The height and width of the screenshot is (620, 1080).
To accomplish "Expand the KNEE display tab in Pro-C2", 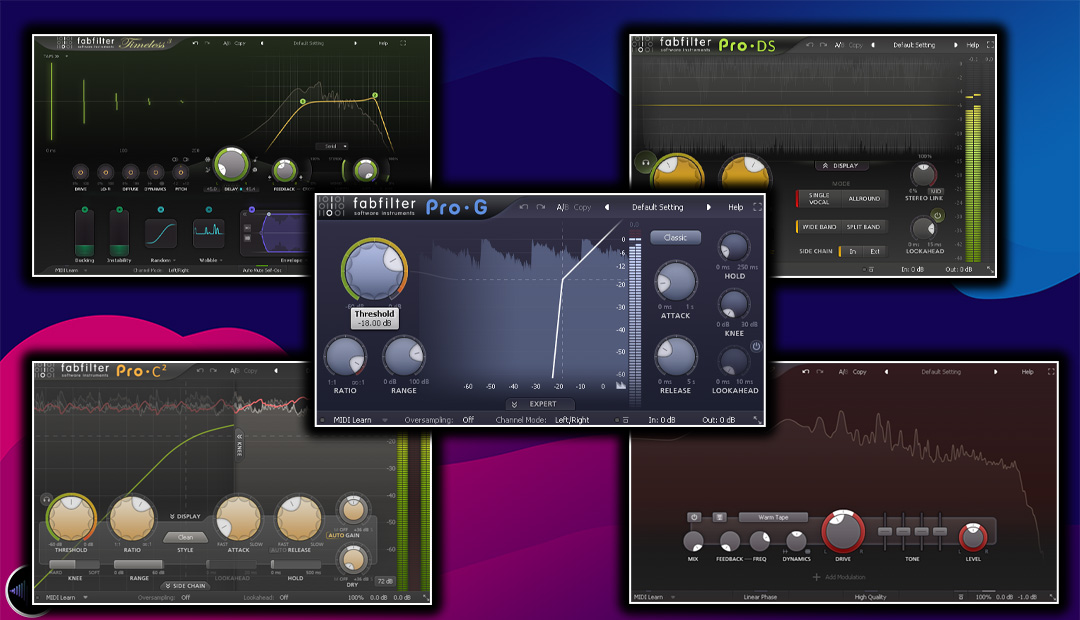I will pyautogui.click(x=239, y=444).
